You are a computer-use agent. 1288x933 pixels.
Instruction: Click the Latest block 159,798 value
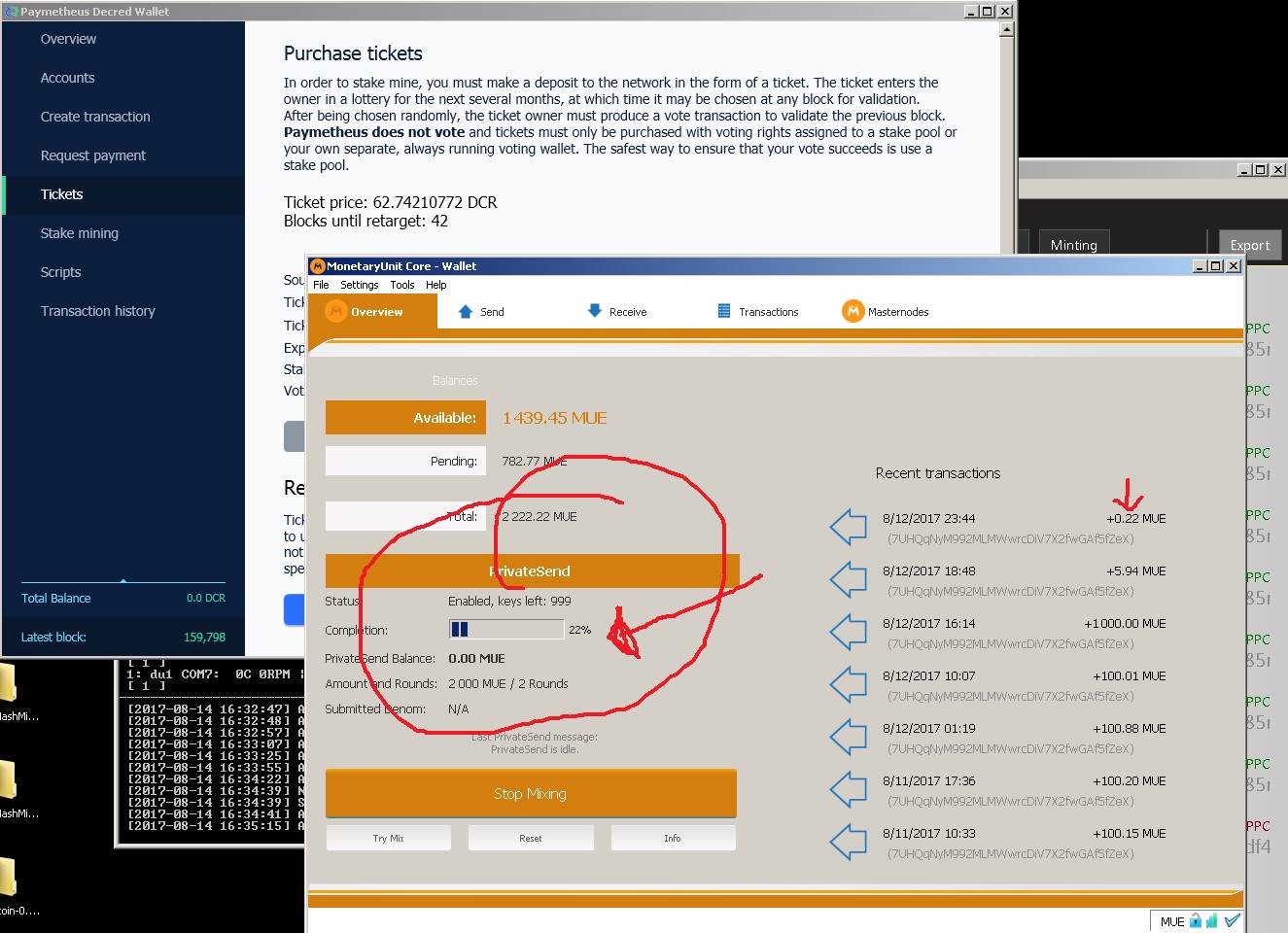pyautogui.click(x=204, y=638)
